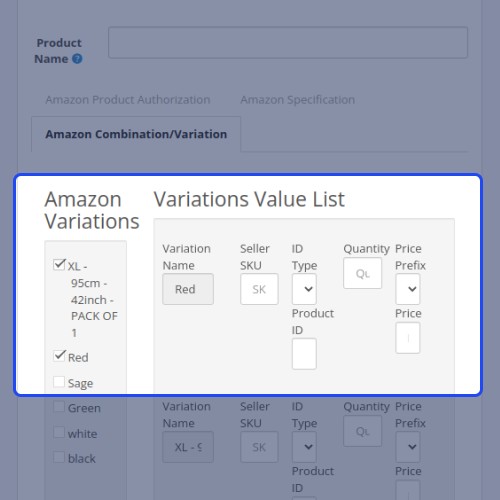Open the ID Type dropdown for Red
The width and height of the screenshot is (500, 500).
pyautogui.click(x=304, y=289)
